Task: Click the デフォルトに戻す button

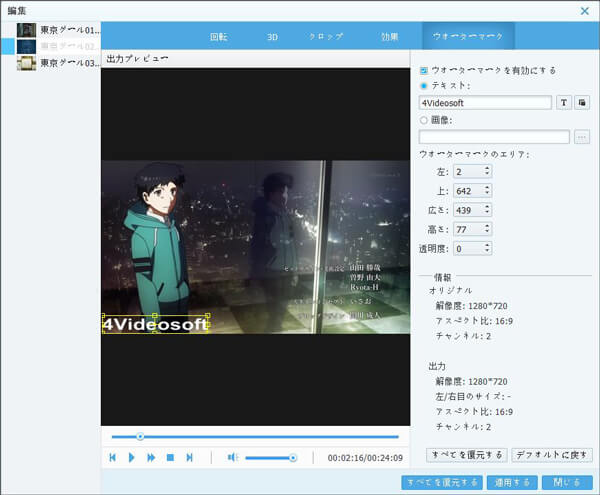Action: (x=552, y=454)
